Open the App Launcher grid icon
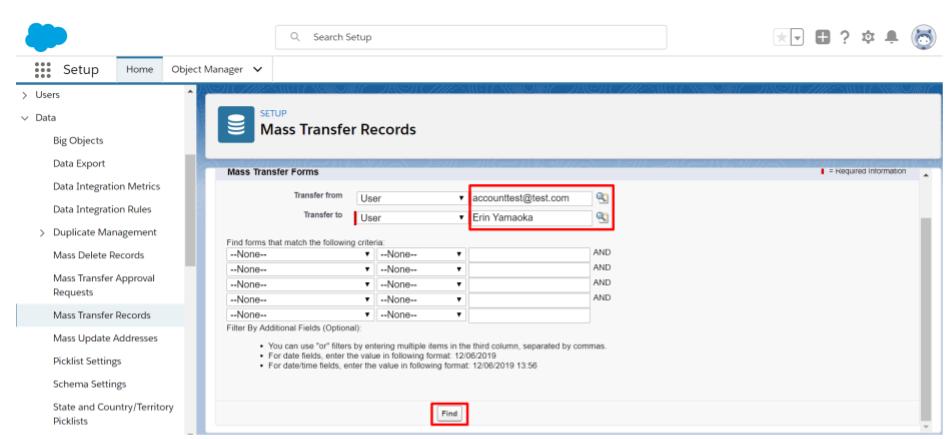The image size is (947, 439). click(x=43, y=69)
